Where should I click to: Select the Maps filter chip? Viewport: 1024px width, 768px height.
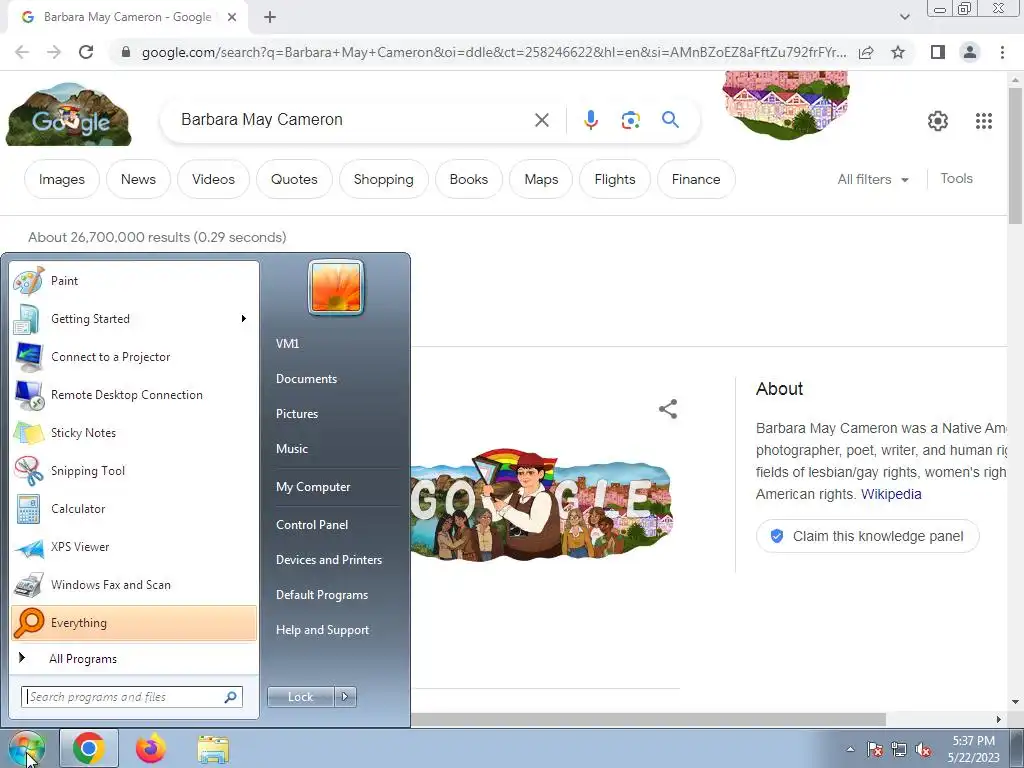tap(541, 179)
